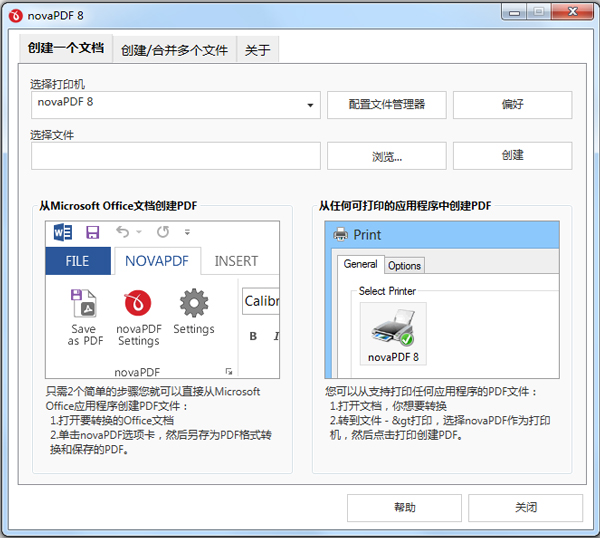600x538 pixels.
Task: Select the General tab in Print preview
Action: click(x=360, y=264)
